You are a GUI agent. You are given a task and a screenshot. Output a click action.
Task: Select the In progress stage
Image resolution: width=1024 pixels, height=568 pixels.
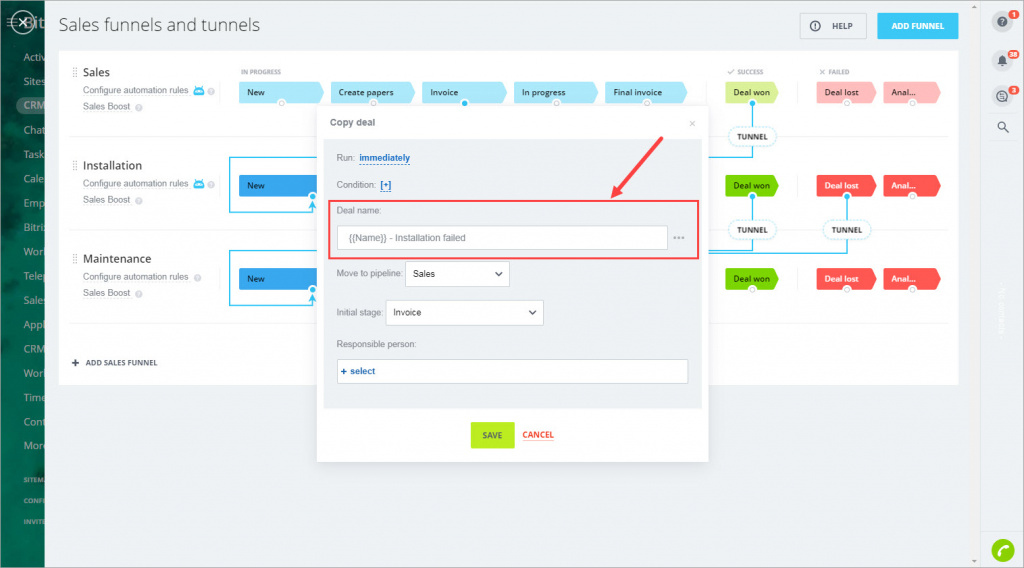(555, 92)
